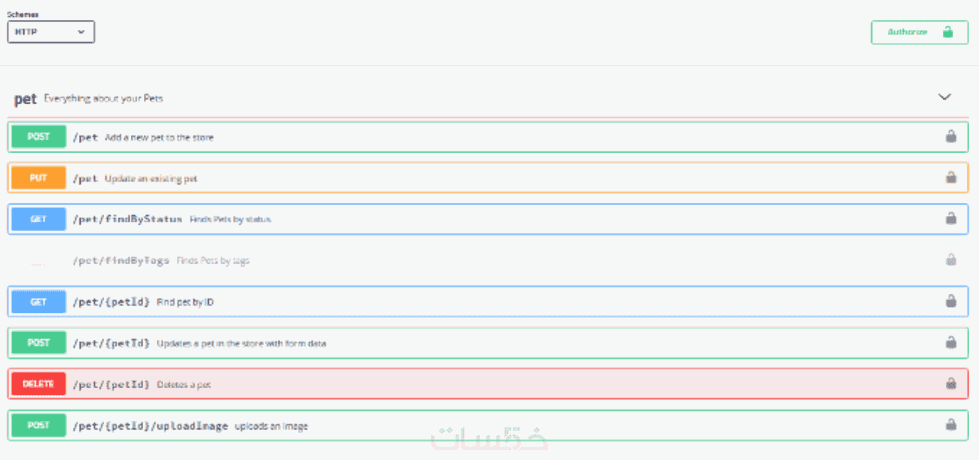Click 'Deletes a pet' text

tap(184, 384)
